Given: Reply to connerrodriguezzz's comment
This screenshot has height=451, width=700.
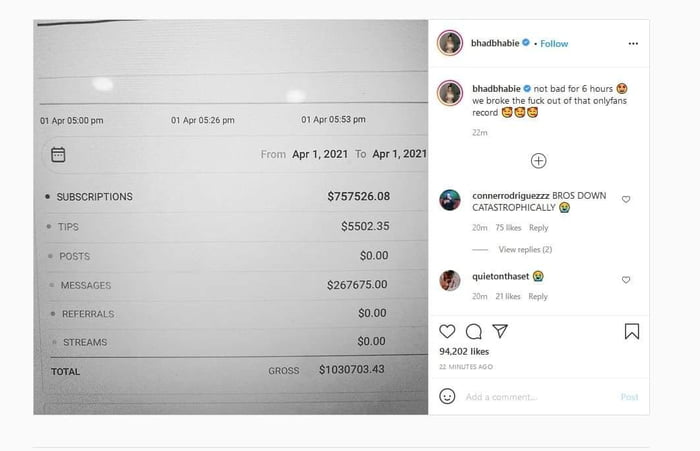Looking at the screenshot, I should (538, 228).
